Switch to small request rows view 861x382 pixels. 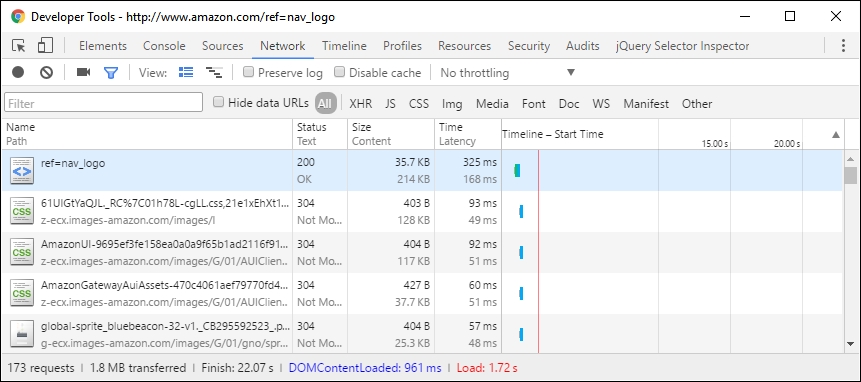(214, 72)
